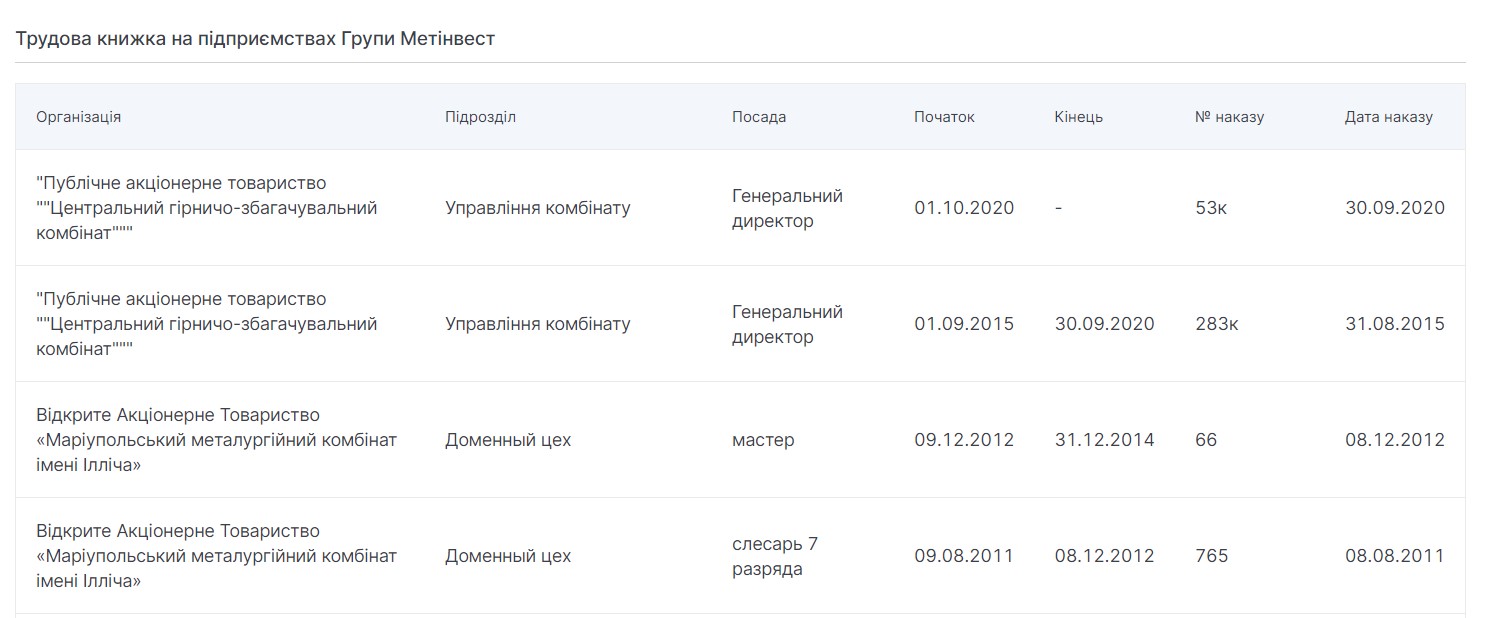Select order number 66 cell

pos(1206,440)
